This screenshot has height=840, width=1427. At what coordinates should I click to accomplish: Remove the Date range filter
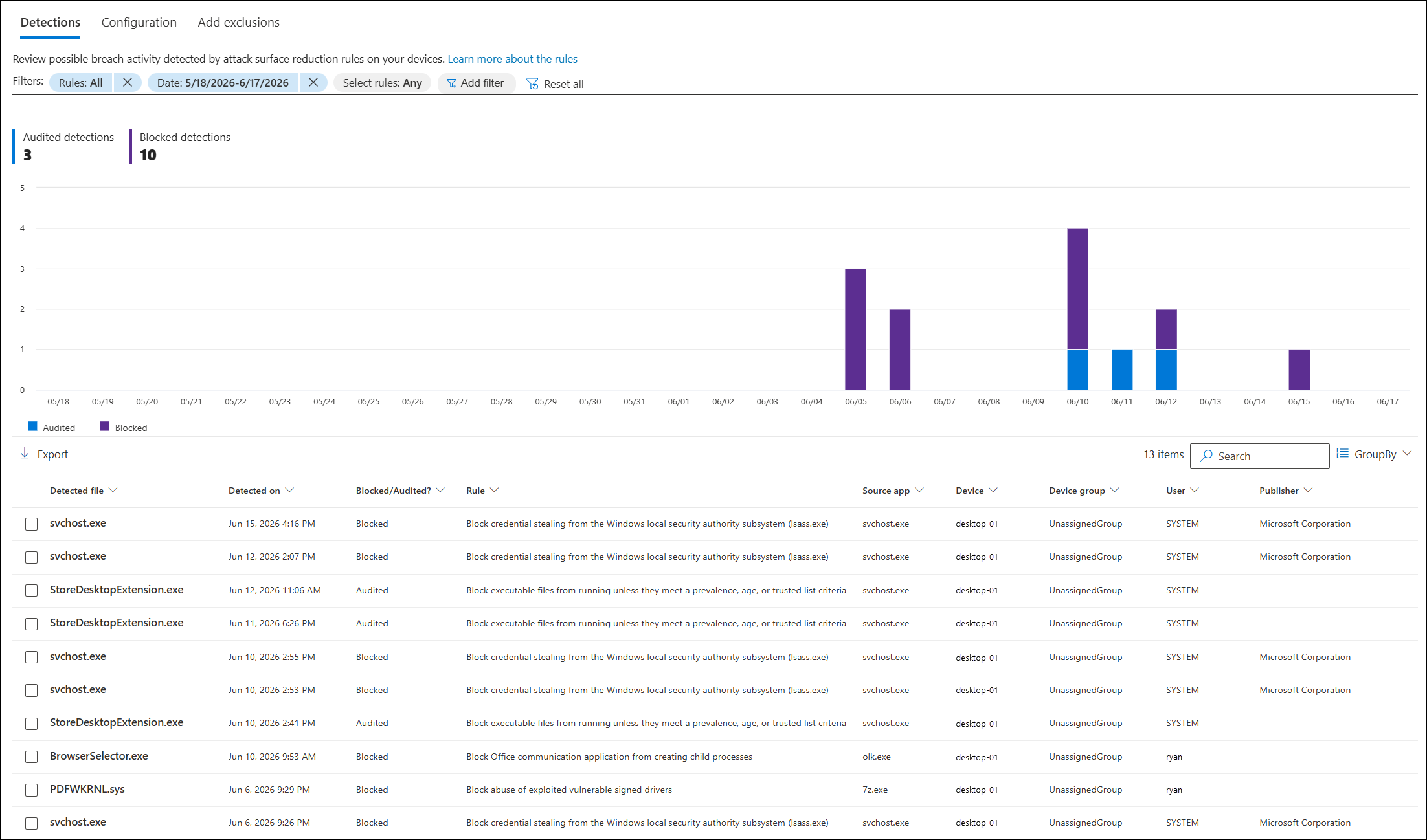(313, 82)
